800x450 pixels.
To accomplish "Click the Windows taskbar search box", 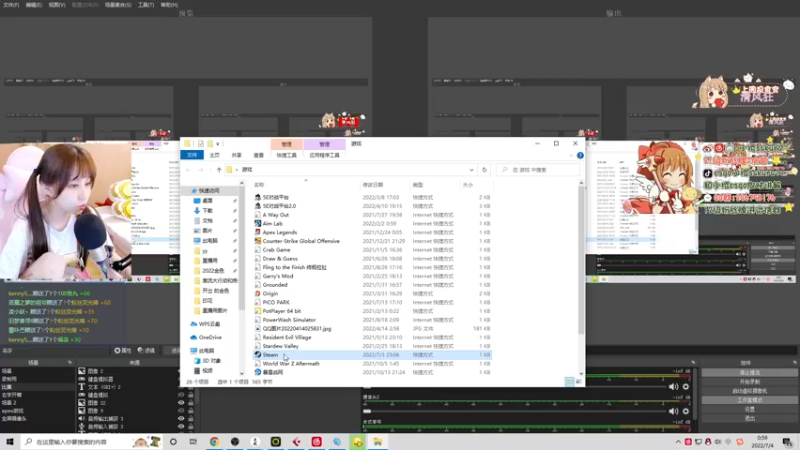I will click(x=91, y=441).
